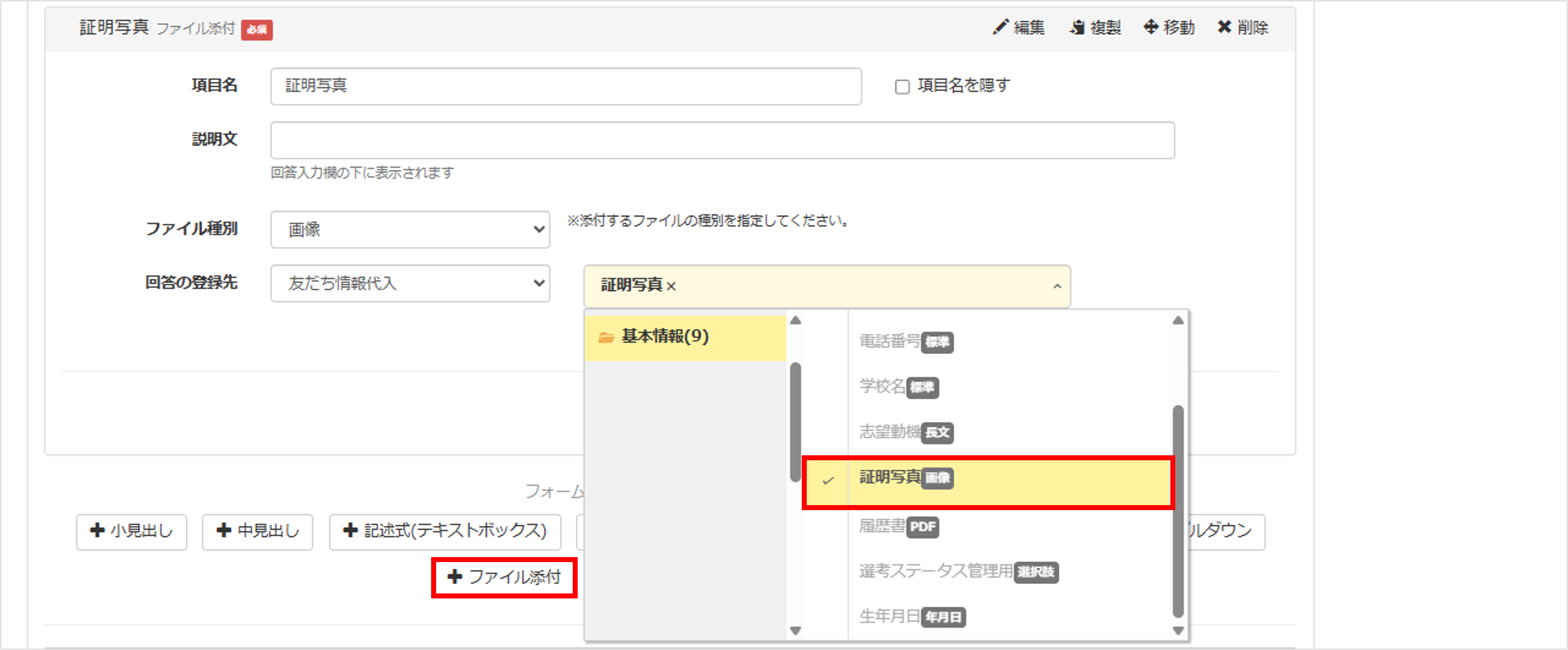Click the plus icon on ファイル添付
1568x650 pixels.
[x=455, y=577]
